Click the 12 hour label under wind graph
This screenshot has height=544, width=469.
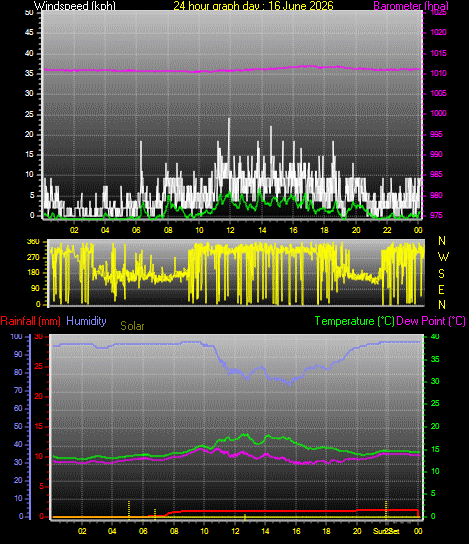point(230,230)
